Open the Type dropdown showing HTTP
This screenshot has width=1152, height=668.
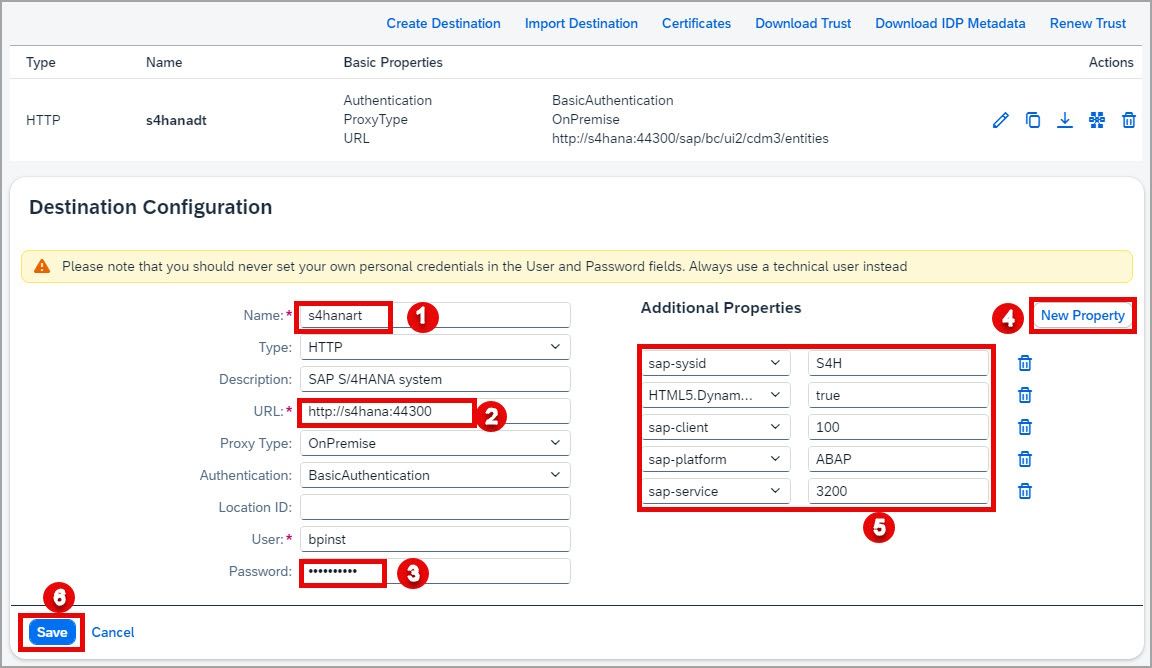tap(435, 347)
